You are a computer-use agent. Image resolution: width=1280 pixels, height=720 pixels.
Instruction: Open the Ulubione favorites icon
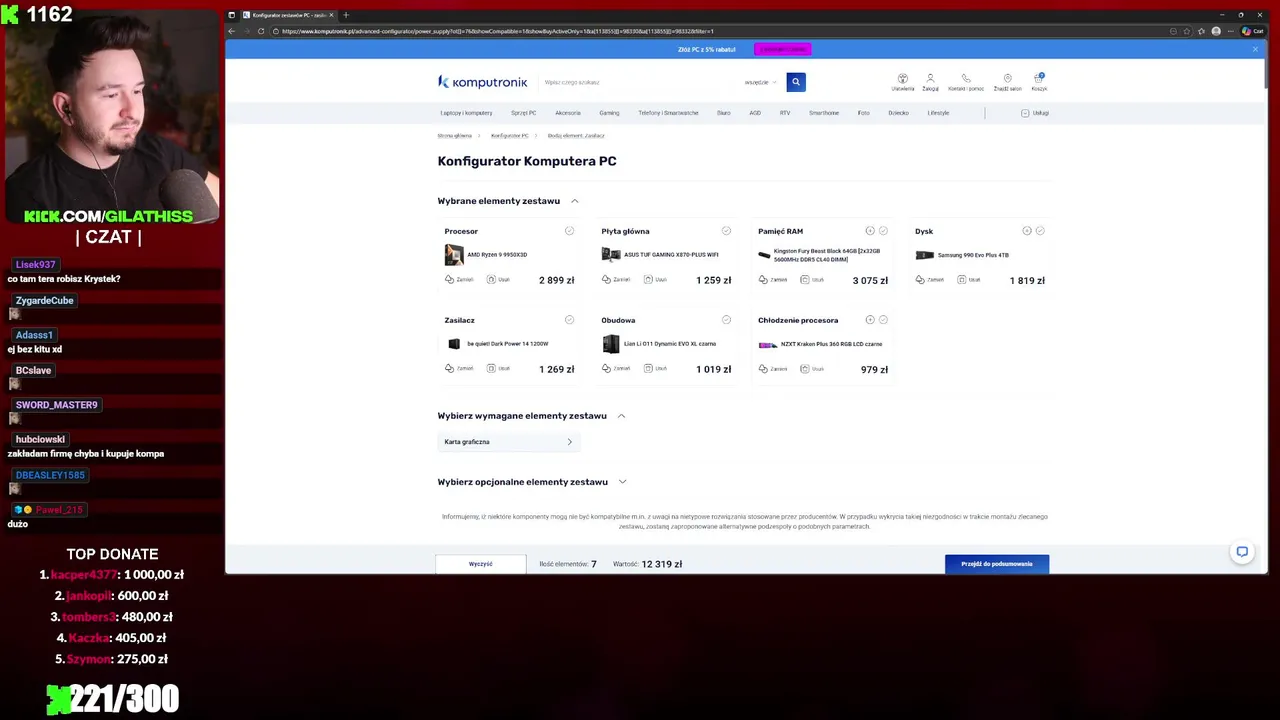903,82
